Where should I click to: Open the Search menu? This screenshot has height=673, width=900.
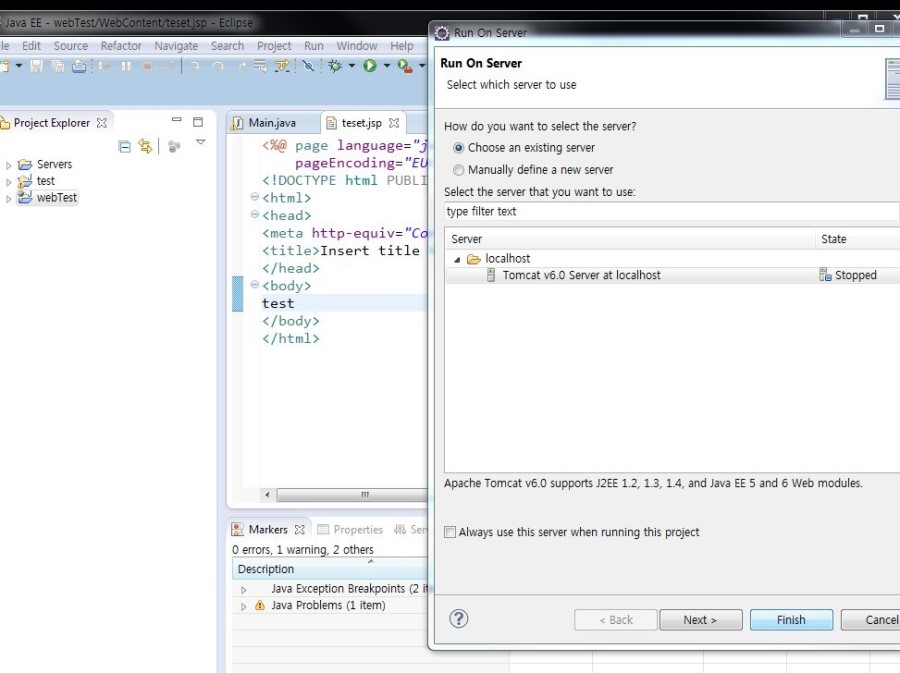click(x=227, y=46)
